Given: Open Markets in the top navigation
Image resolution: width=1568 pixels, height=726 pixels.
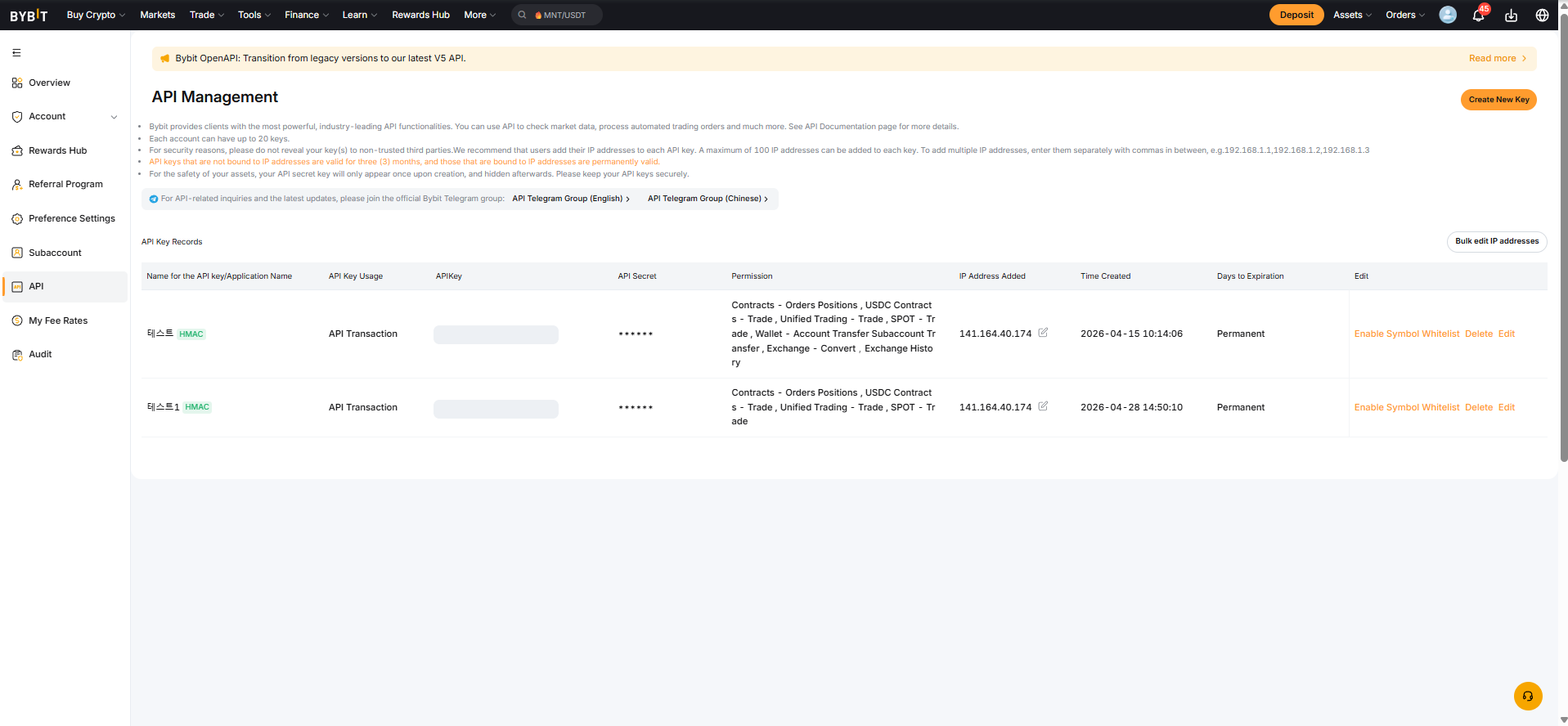Looking at the screenshot, I should [x=158, y=15].
